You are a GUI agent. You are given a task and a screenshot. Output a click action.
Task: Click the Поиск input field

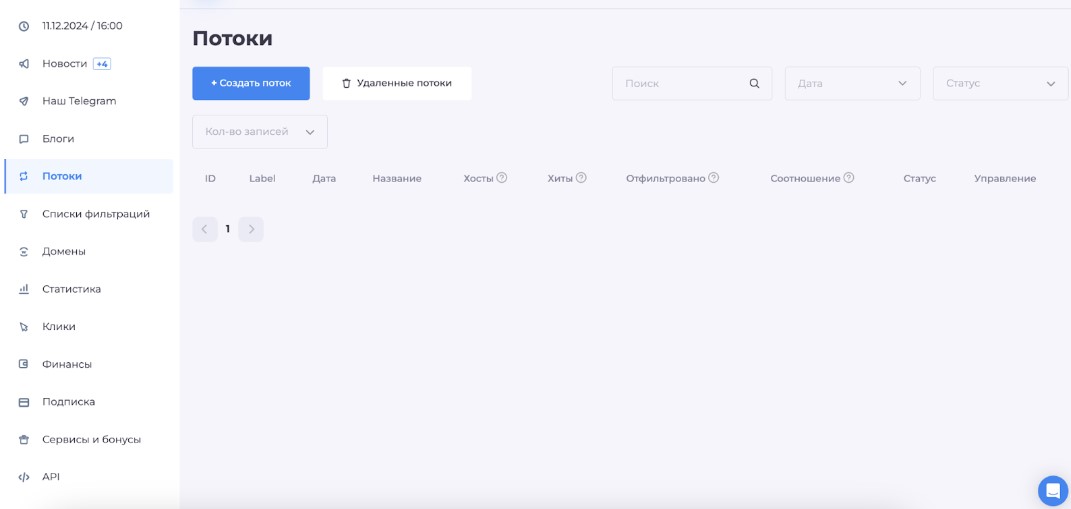[x=682, y=84]
